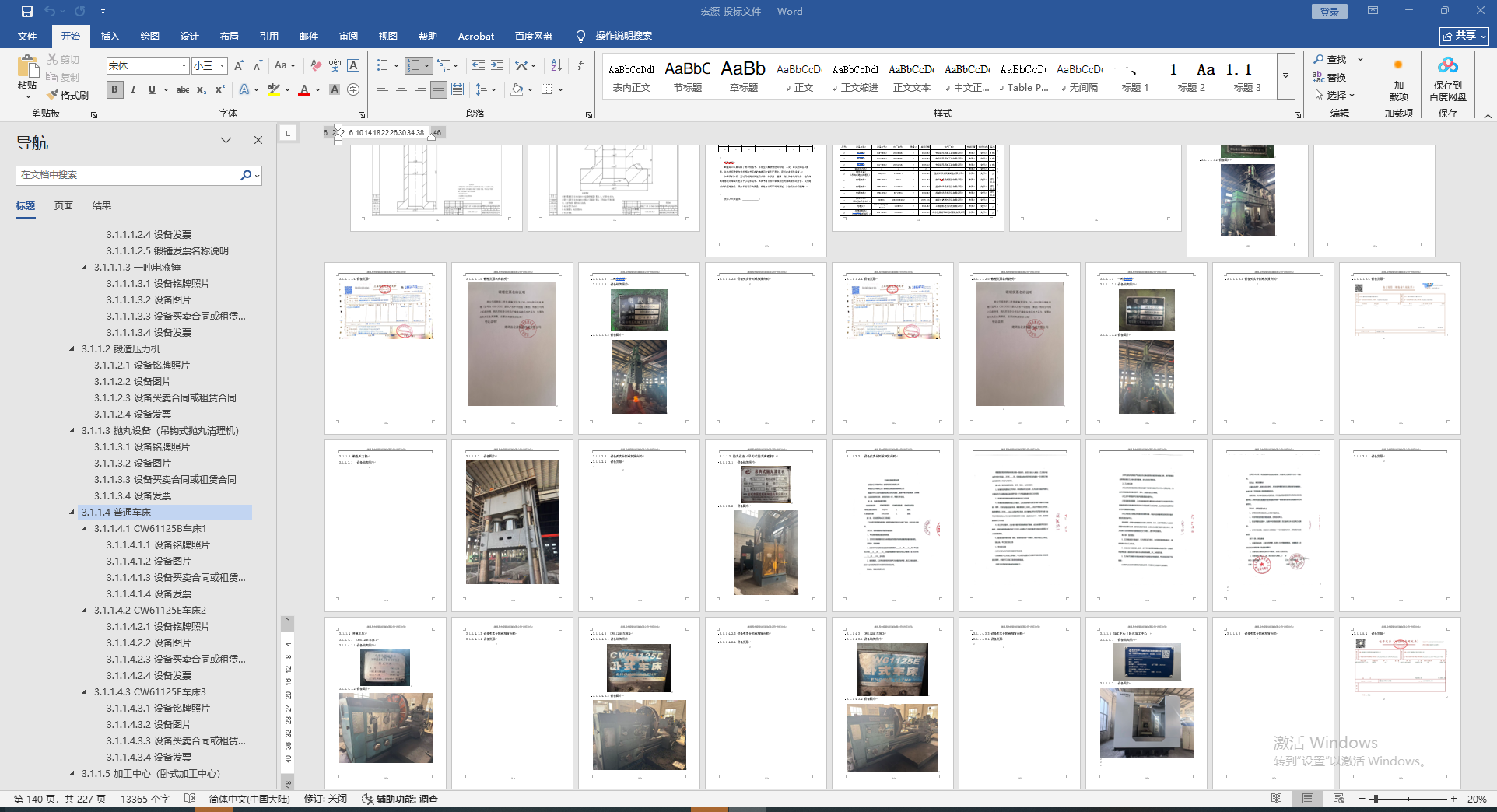This screenshot has height=812, width=1497.
Task: Toggle numbered list formatting
Action: pyautogui.click(x=413, y=66)
